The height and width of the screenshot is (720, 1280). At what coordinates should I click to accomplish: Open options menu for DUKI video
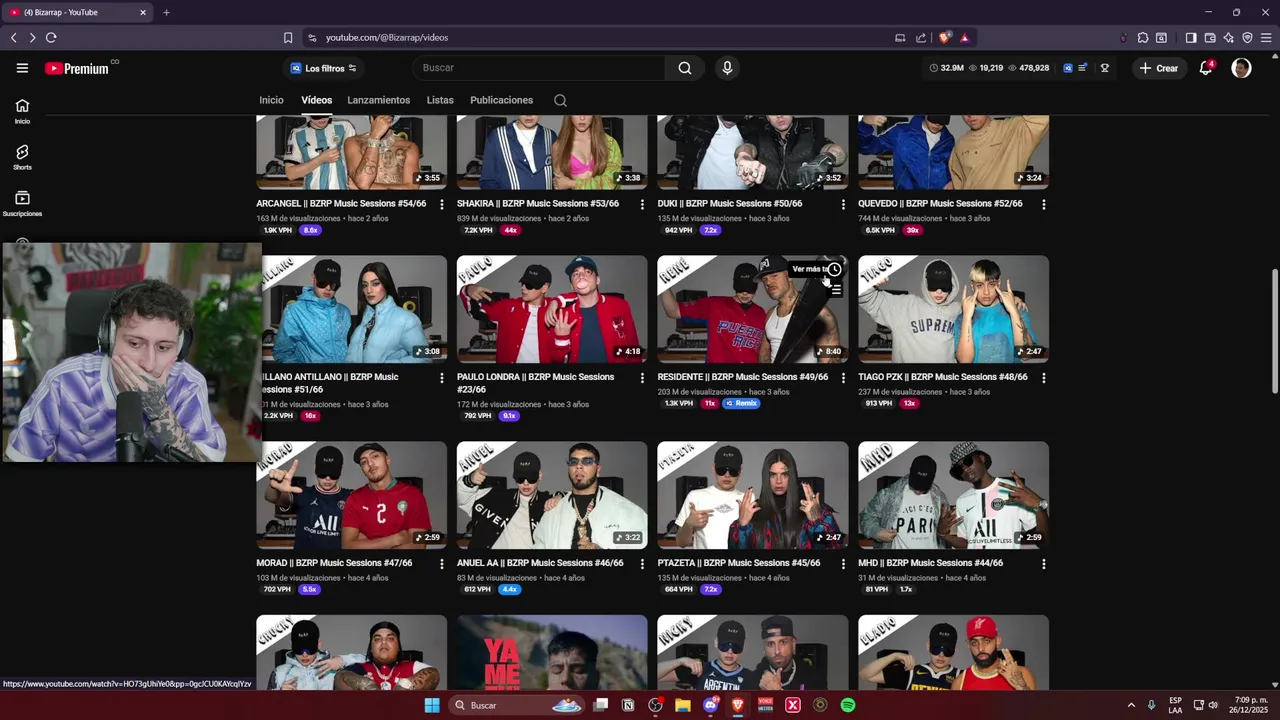click(x=843, y=204)
